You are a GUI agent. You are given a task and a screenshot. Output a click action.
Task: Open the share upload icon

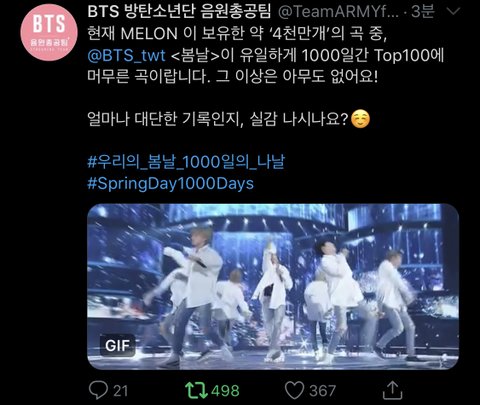click(392, 390)
